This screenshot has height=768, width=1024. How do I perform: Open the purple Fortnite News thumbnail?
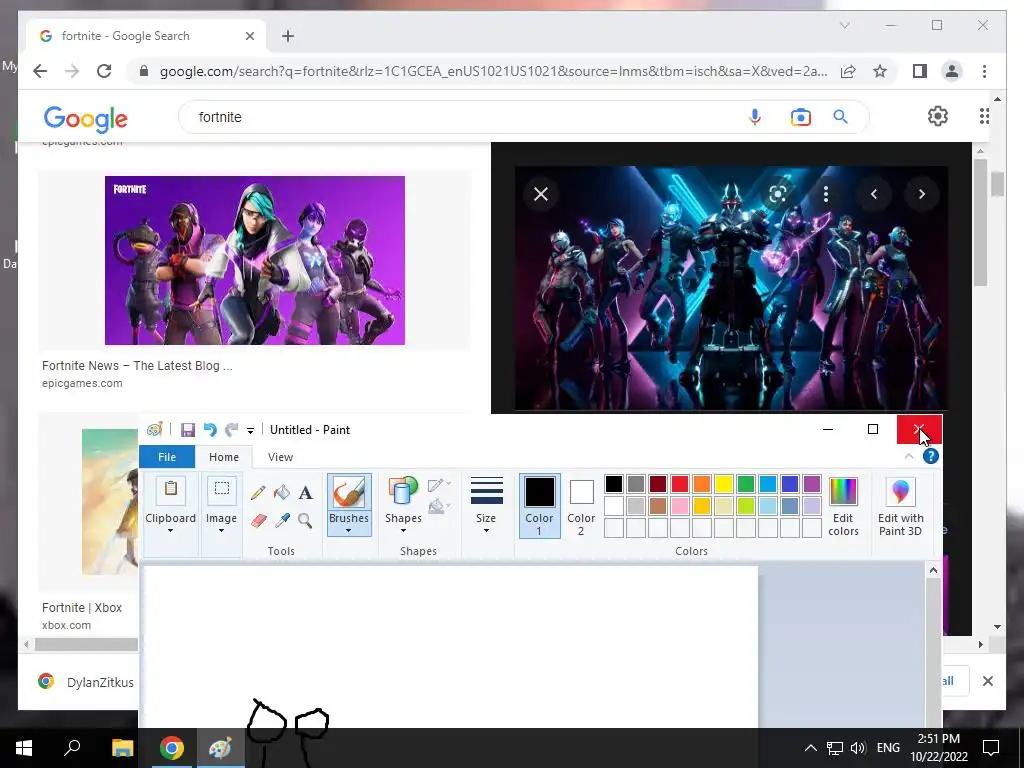[255, 260]
